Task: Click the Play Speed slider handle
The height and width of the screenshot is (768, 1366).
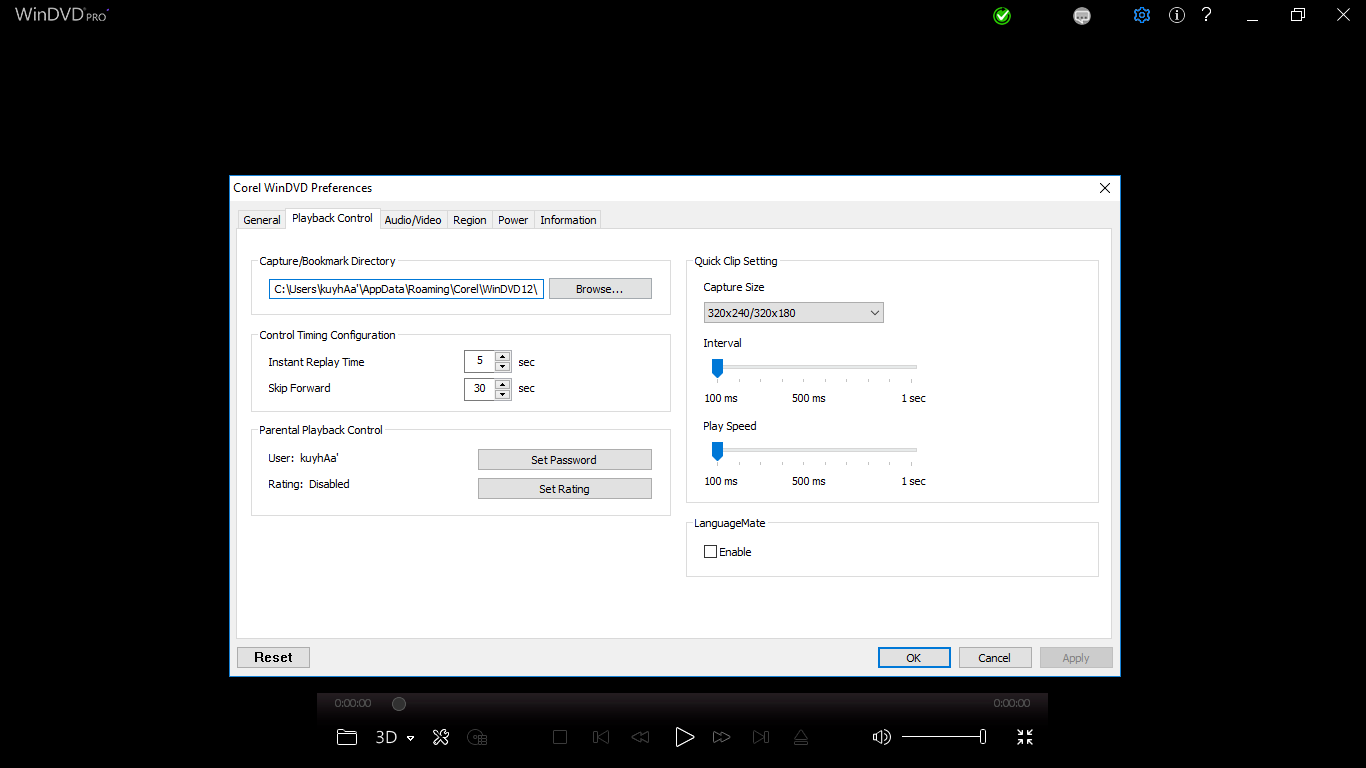Action: coord(717,452)
